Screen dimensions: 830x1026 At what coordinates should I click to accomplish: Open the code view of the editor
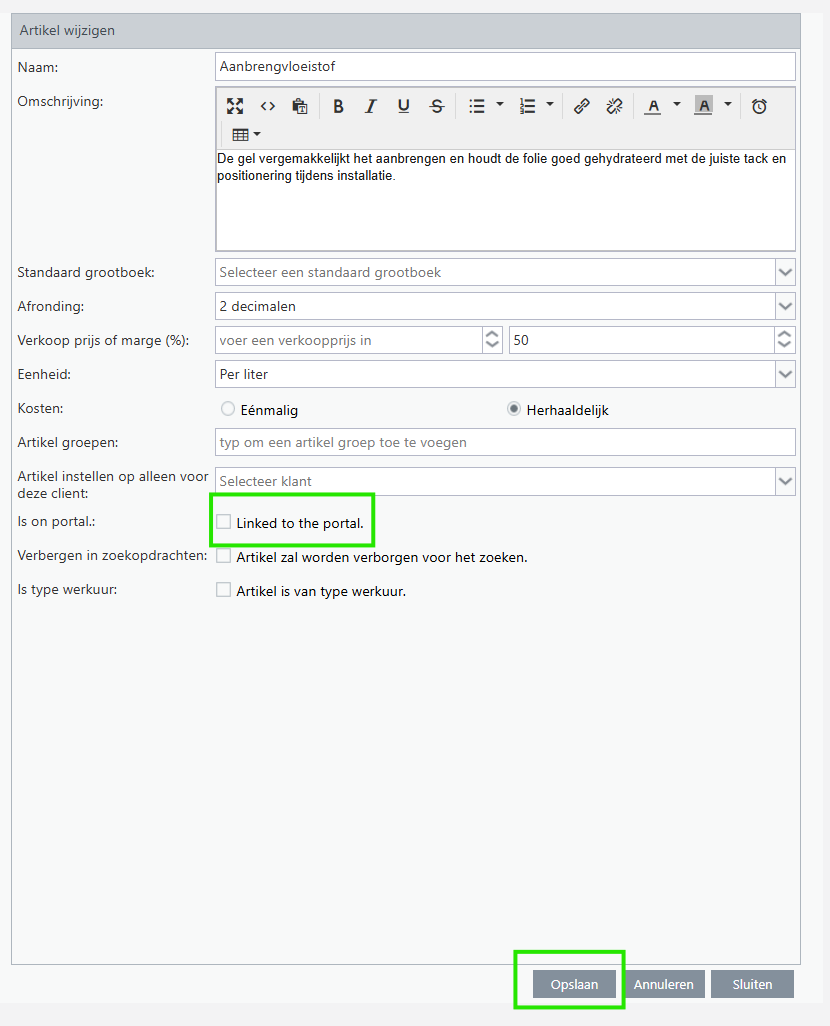coord(267,106)
